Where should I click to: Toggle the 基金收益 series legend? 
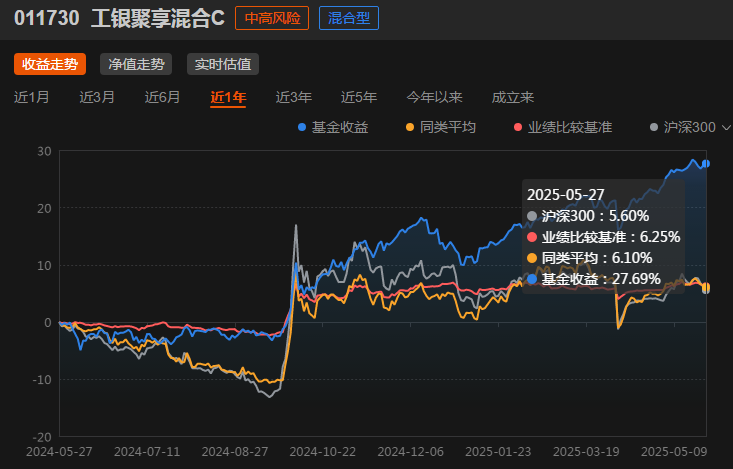(x=333, y=127)
